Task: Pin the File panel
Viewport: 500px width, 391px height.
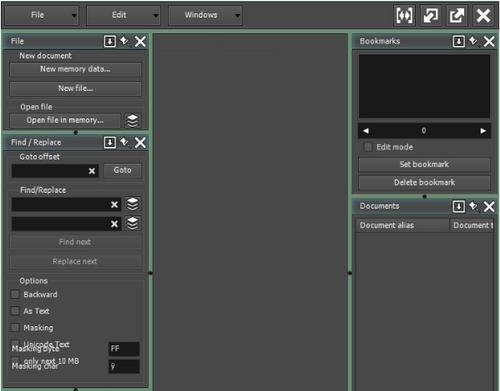Action: click(125, 41)
